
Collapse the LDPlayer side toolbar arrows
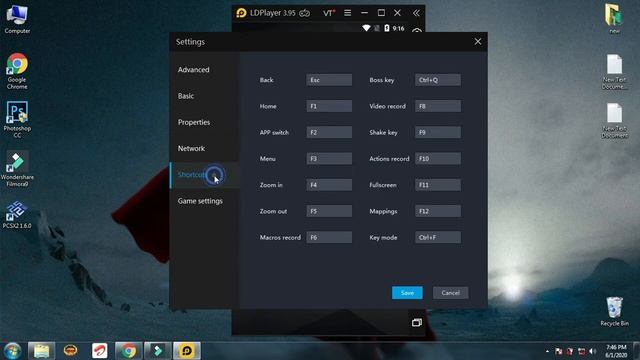coord(416,13)
